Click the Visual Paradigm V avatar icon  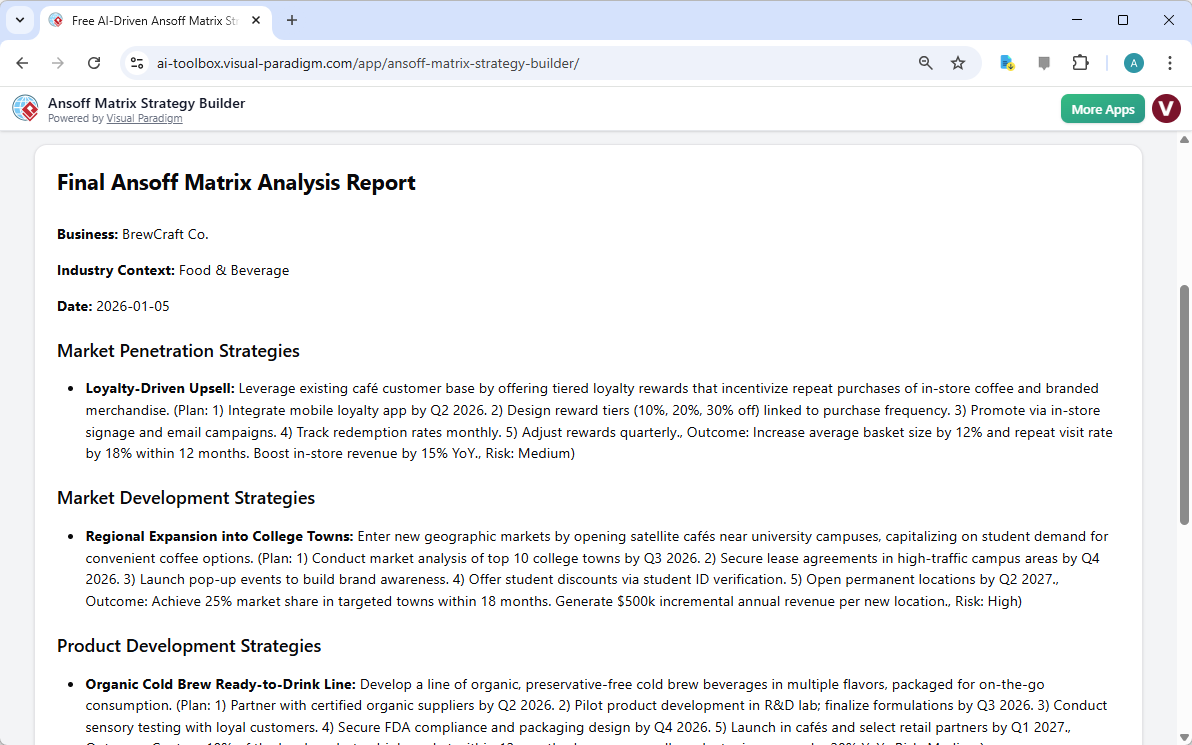click(x=1166, y=109)
